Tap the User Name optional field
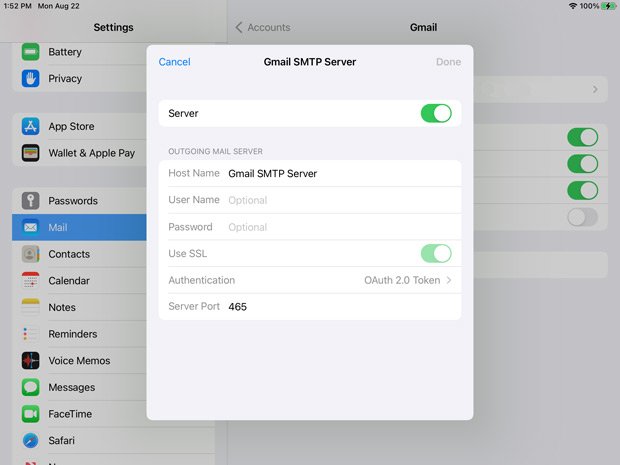 [310, 200]
